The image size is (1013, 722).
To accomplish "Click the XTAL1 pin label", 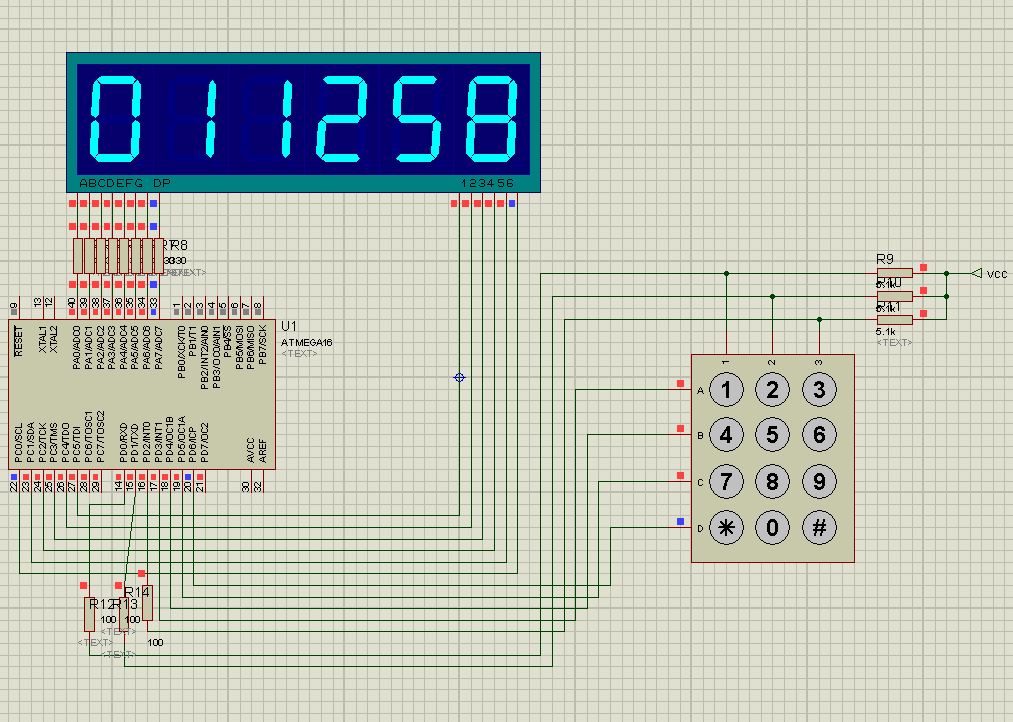I will [x=42, y=340].
